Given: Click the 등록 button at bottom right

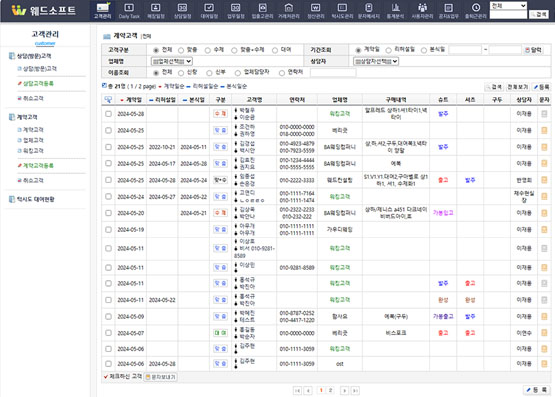Looking at the screenshot, I should [537, 390].
